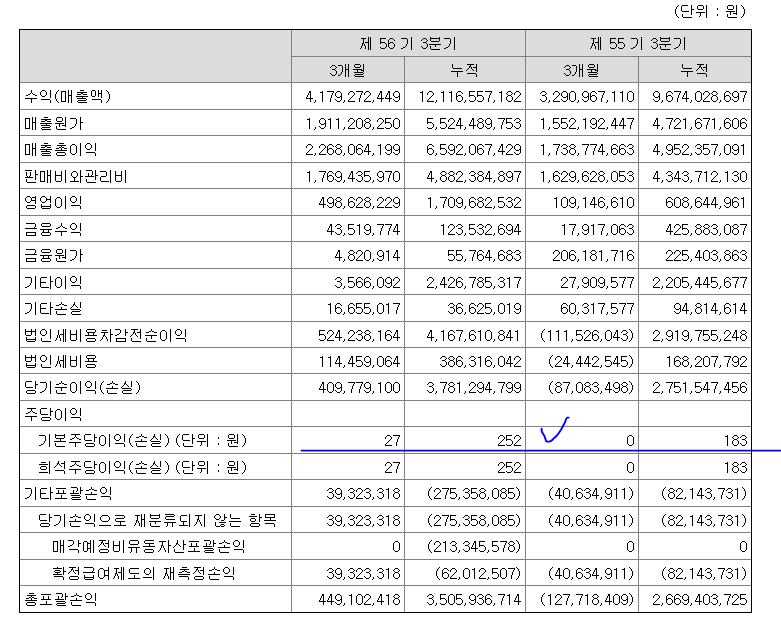
Task: Select the value 206,181,716
Action: click(593, 256)
